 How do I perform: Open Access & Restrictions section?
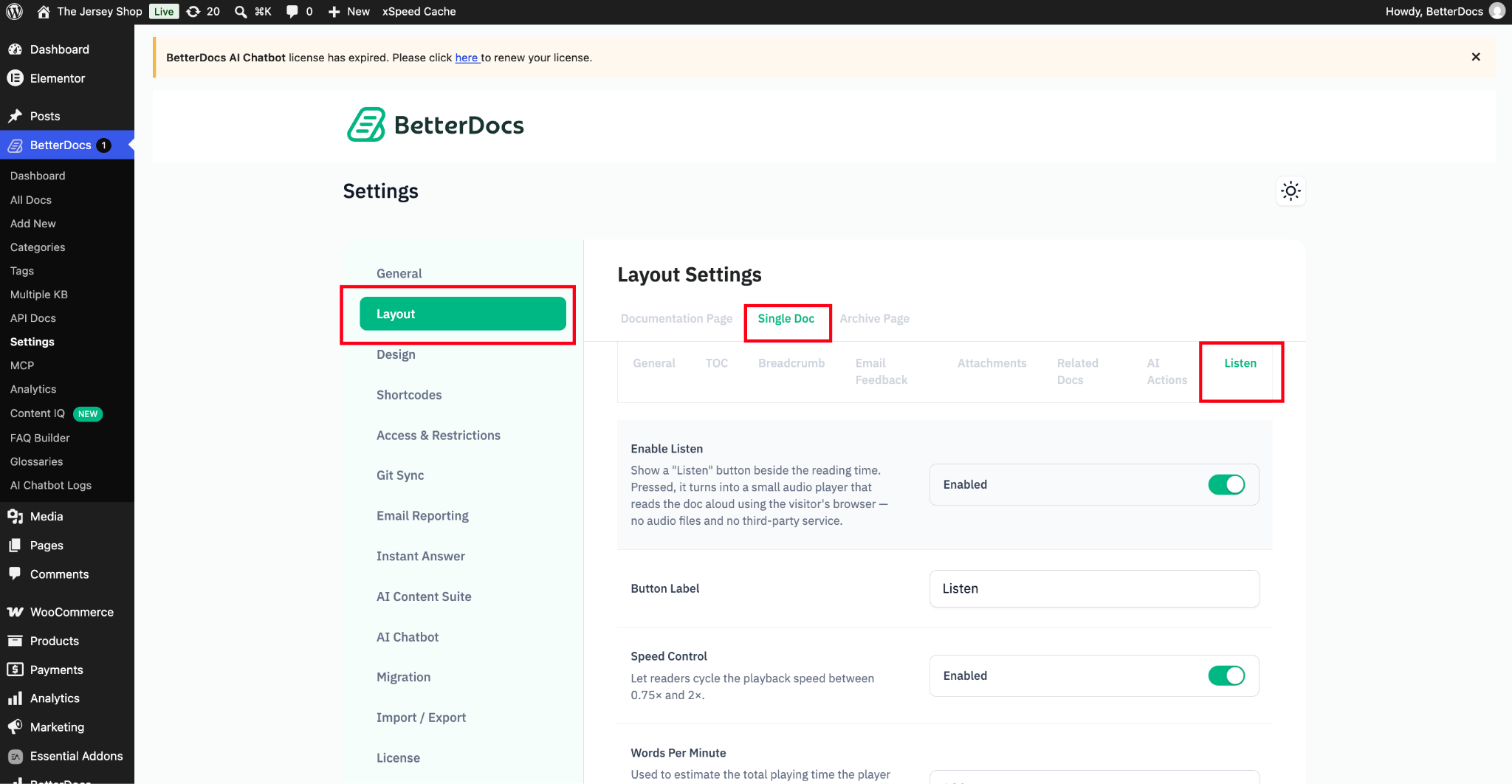pos(439,436)
